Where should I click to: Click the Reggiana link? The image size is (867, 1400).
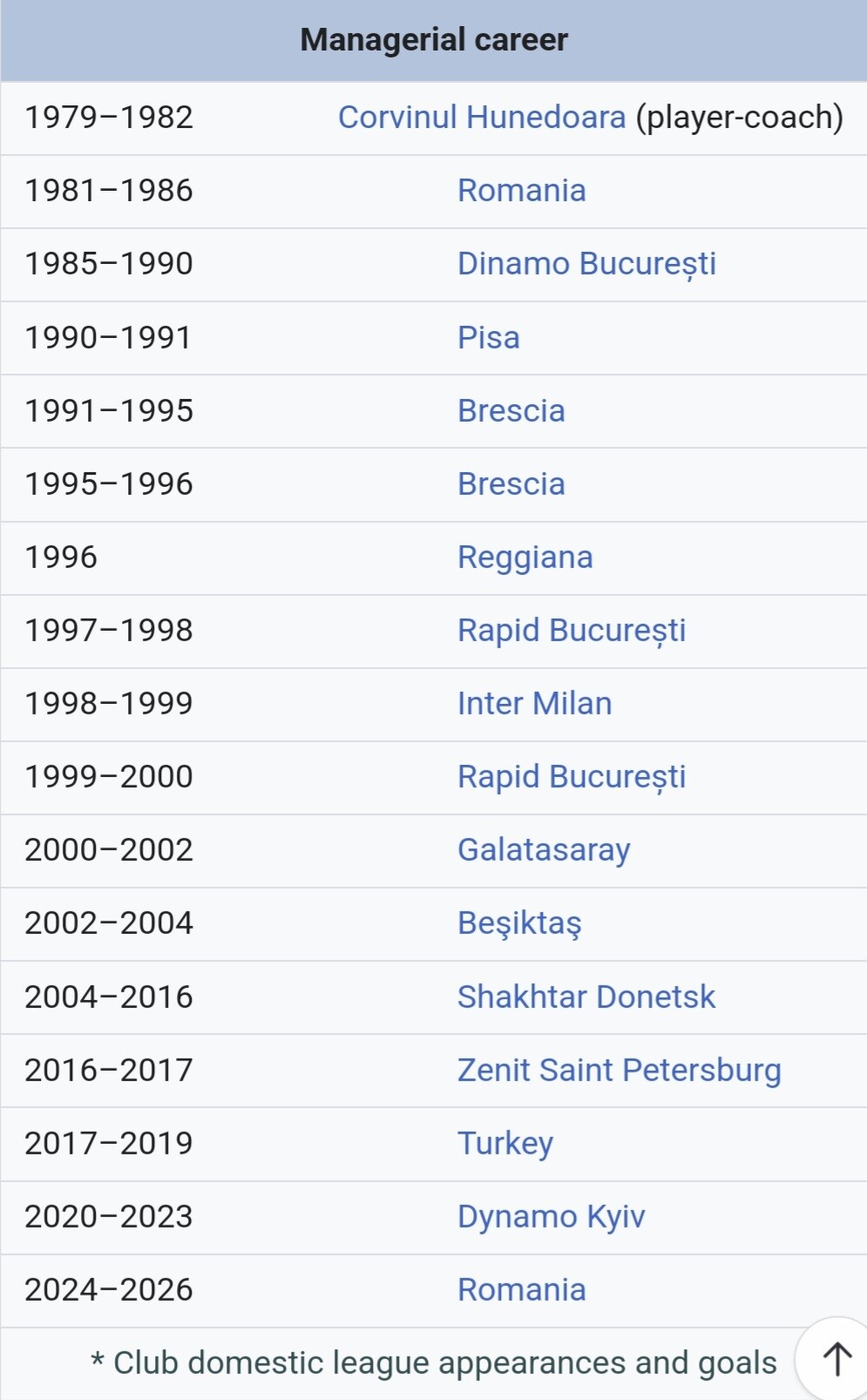click(x=525, y=558)
